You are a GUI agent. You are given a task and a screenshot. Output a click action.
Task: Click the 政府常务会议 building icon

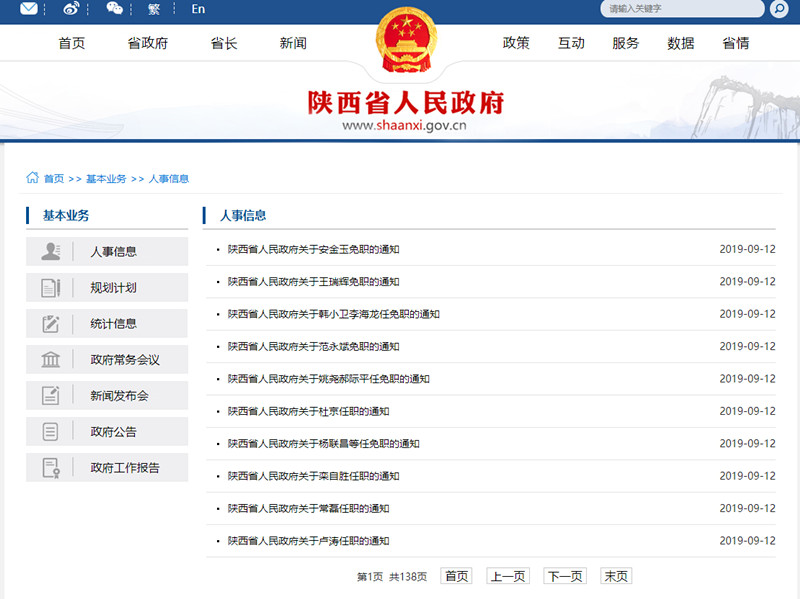pyautogui.click(x=50, y=360)
